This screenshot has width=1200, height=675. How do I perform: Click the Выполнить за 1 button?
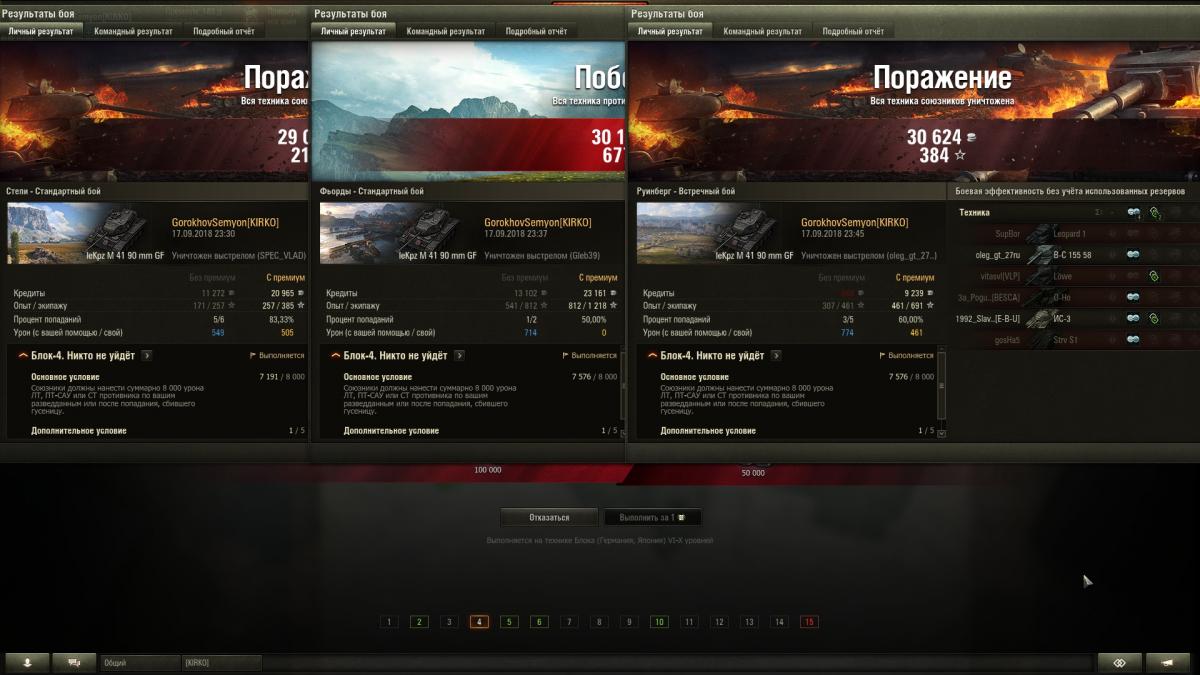coord(652,517)
